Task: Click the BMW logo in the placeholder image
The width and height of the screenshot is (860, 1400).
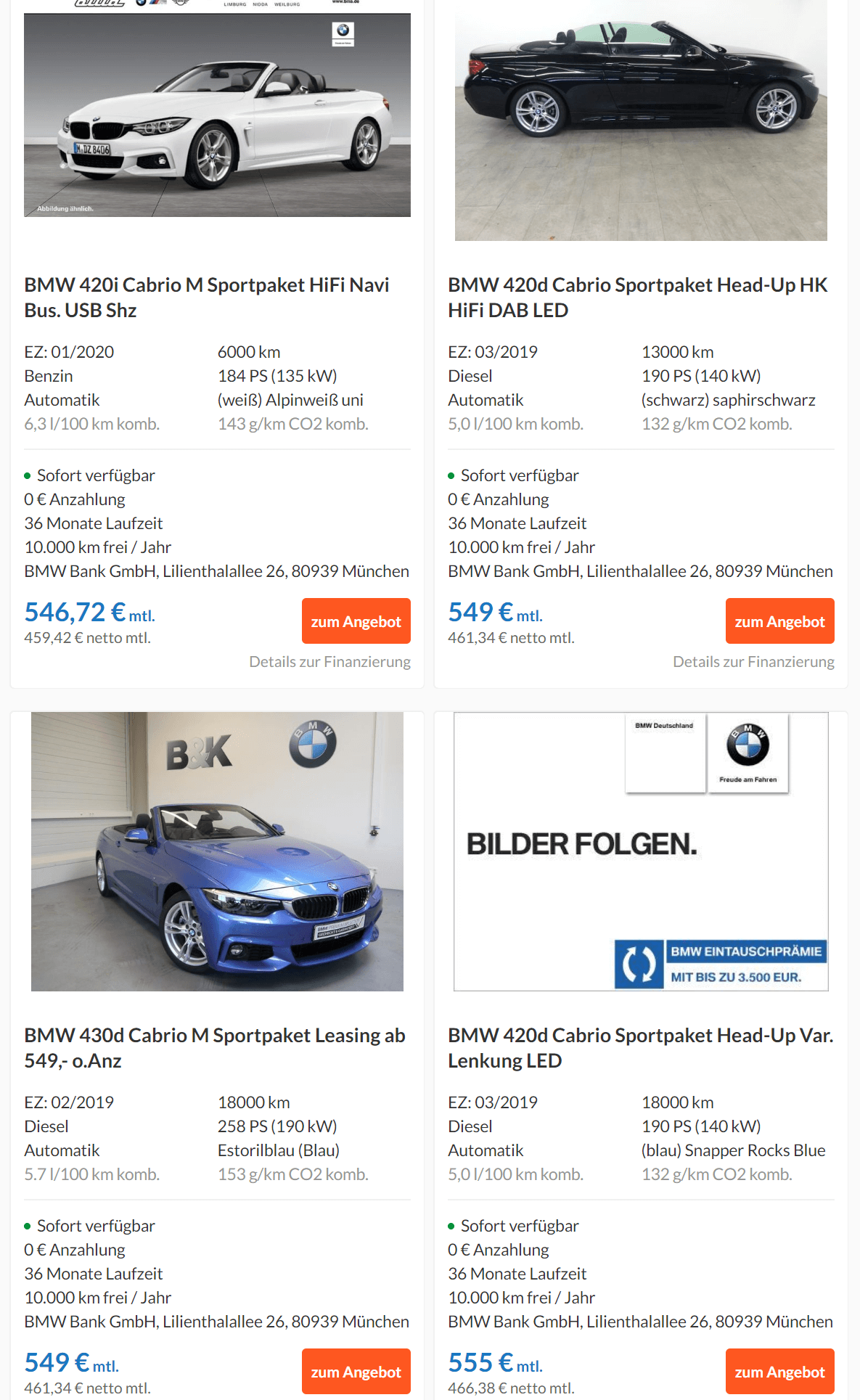Action: 748,745
